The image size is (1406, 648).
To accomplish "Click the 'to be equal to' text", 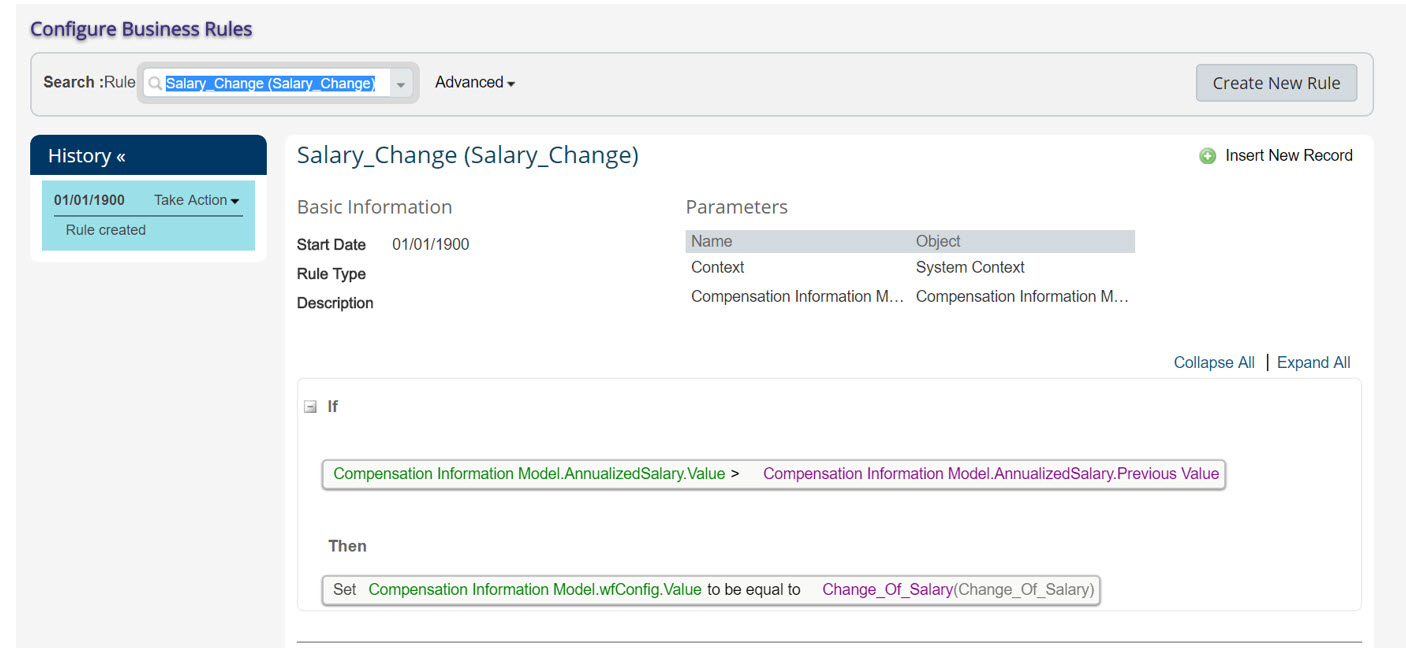I will 754,590.
